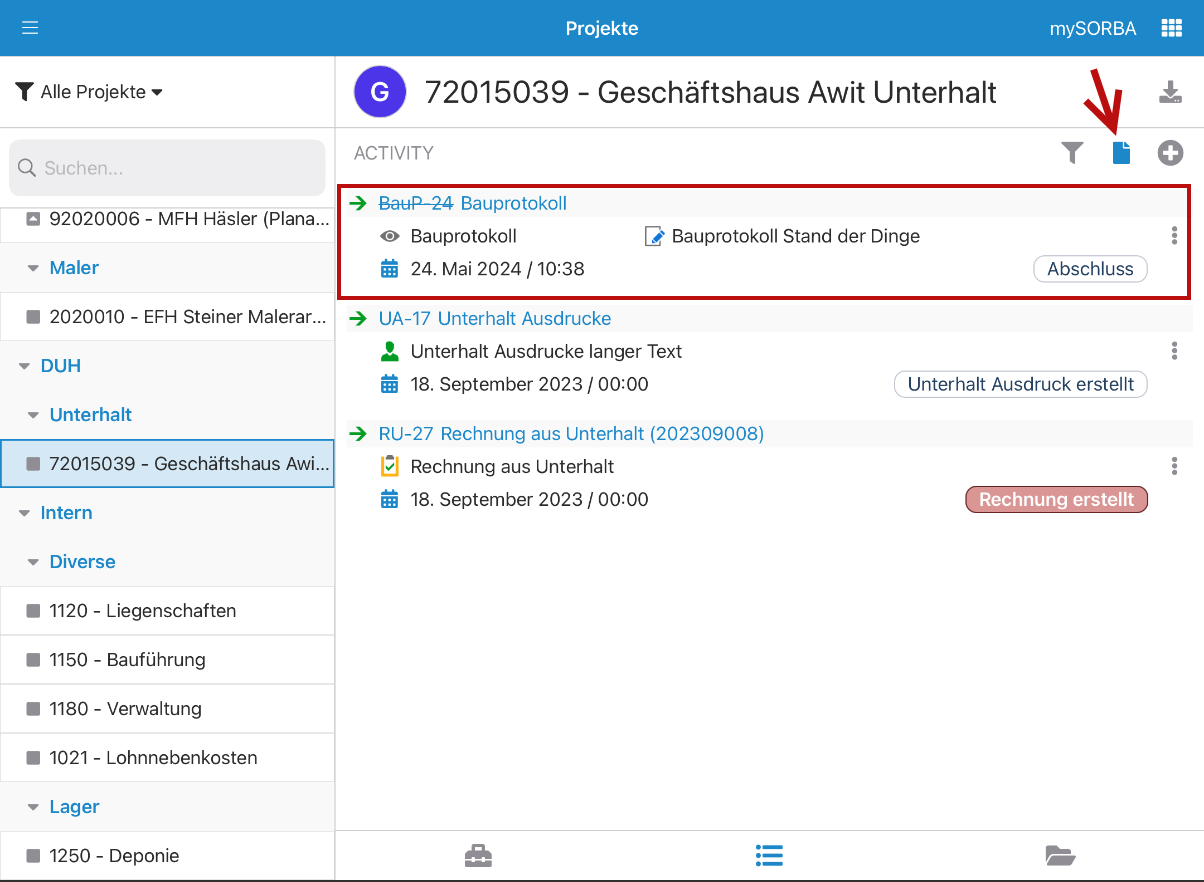Select project 1120 - Liegenschaften

click(x=167, y=611)
